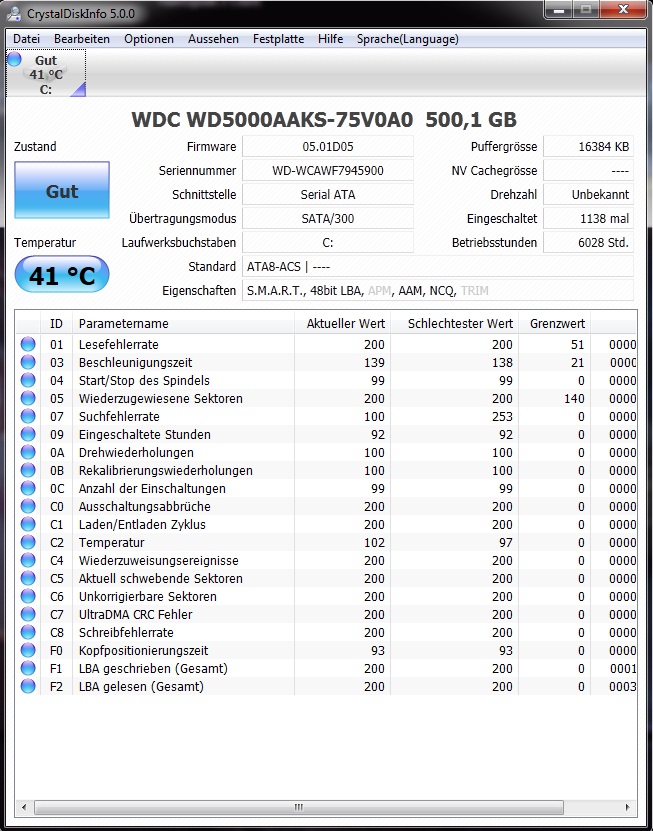
Task: Click the Aktueller Wert column header
Action: click(342, 323)
